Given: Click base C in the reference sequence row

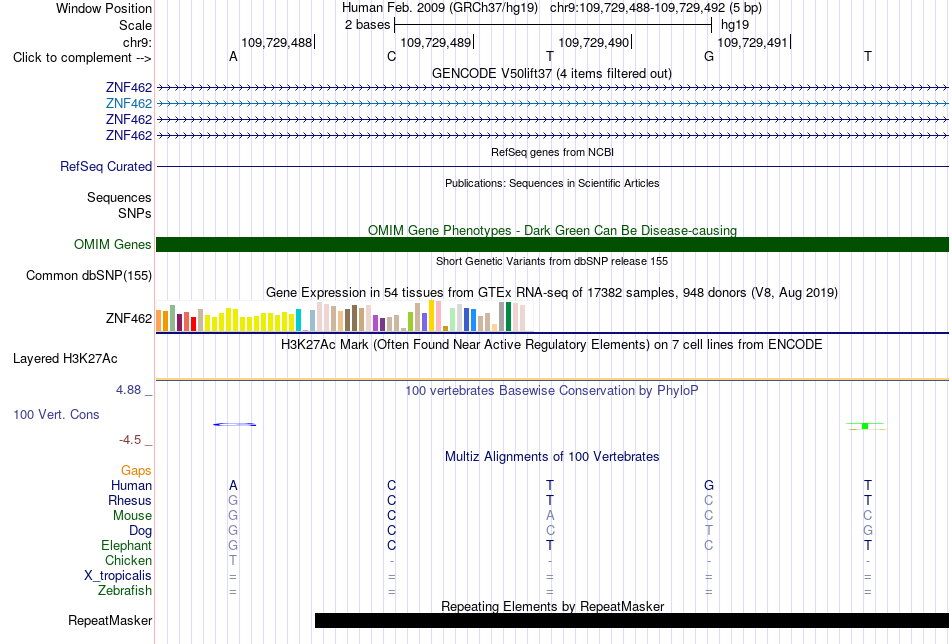Looking at the screenshot, I should pos(391,57).
